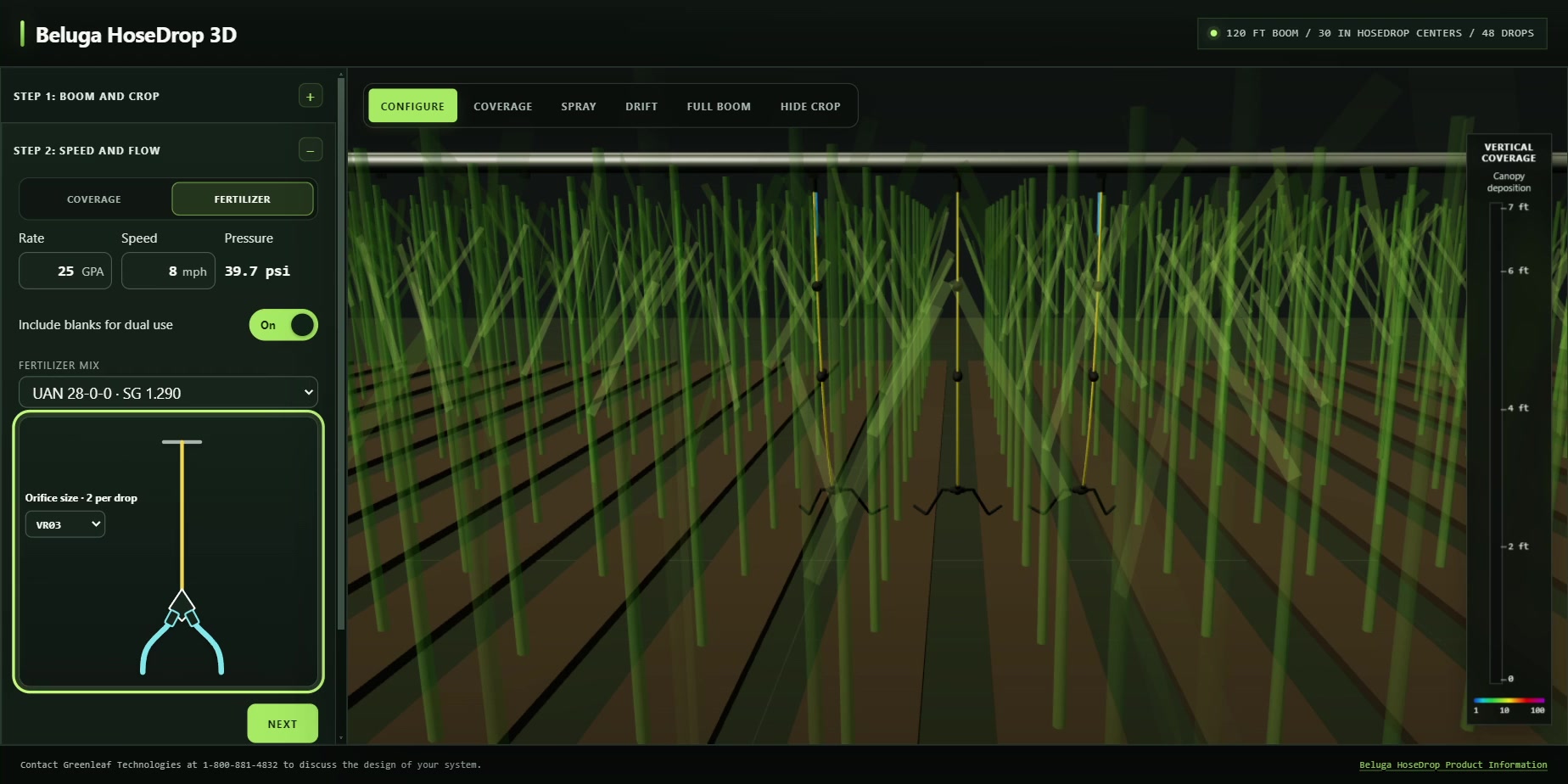Screen dimensions: 1568x784
Task: Show the Full Boom view
Action: (719, 106)
